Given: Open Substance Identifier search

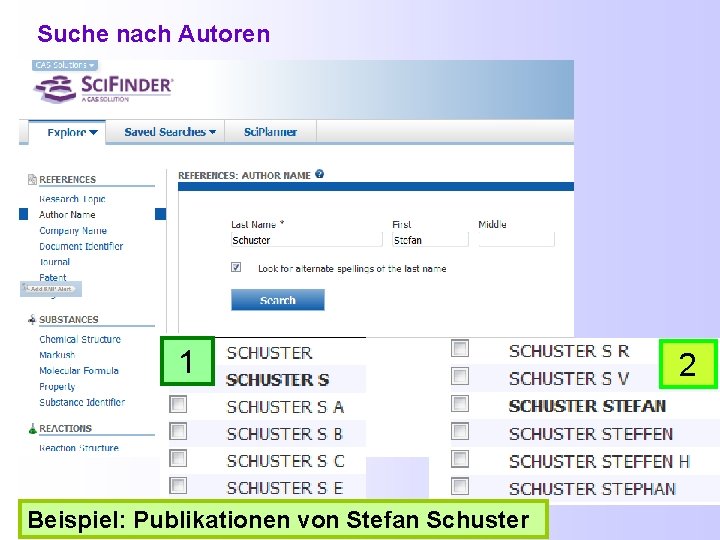Looking at the screenshot, I should (x=82, y=402).
